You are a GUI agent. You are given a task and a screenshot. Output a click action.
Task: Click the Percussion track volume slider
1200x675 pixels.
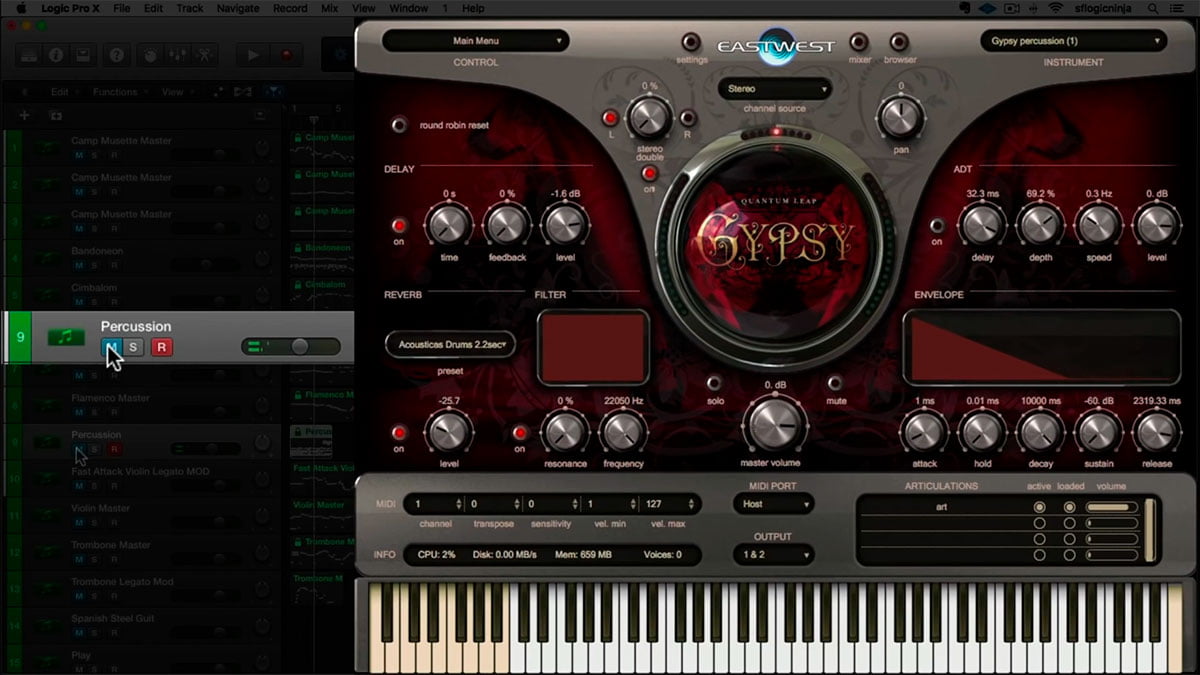(x=291, y=347)
